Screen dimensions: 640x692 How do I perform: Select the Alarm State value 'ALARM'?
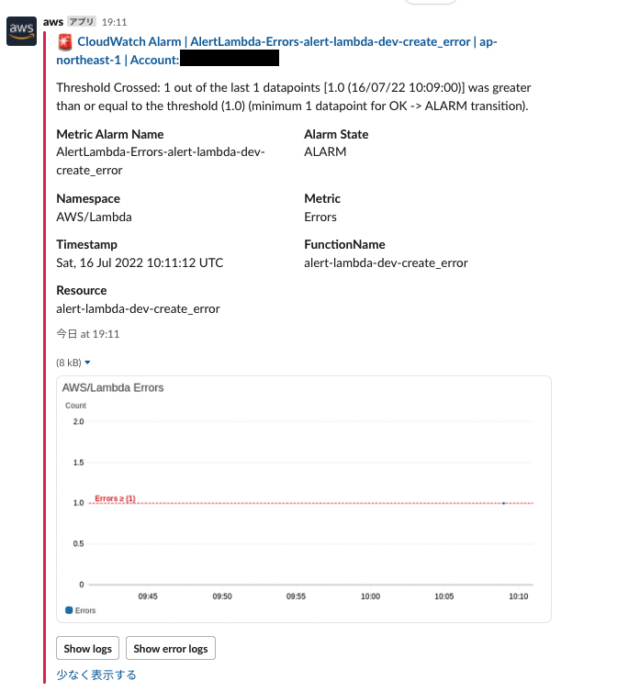pos(325,152)
